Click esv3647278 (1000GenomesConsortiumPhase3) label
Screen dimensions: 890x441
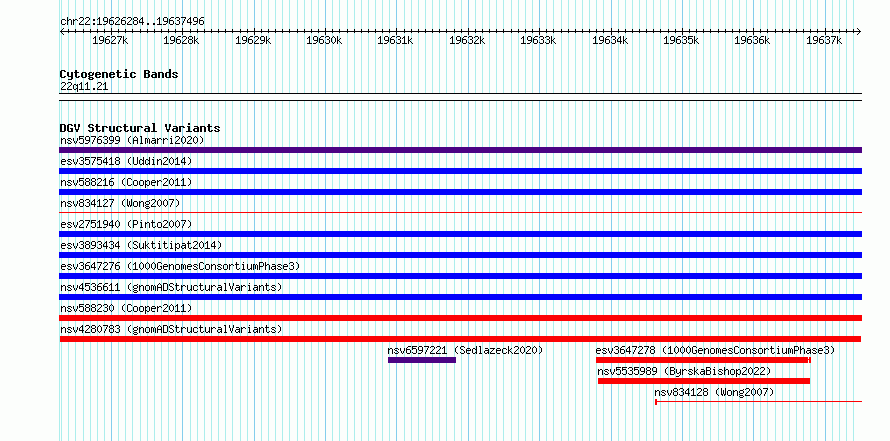tap(715, 350)
